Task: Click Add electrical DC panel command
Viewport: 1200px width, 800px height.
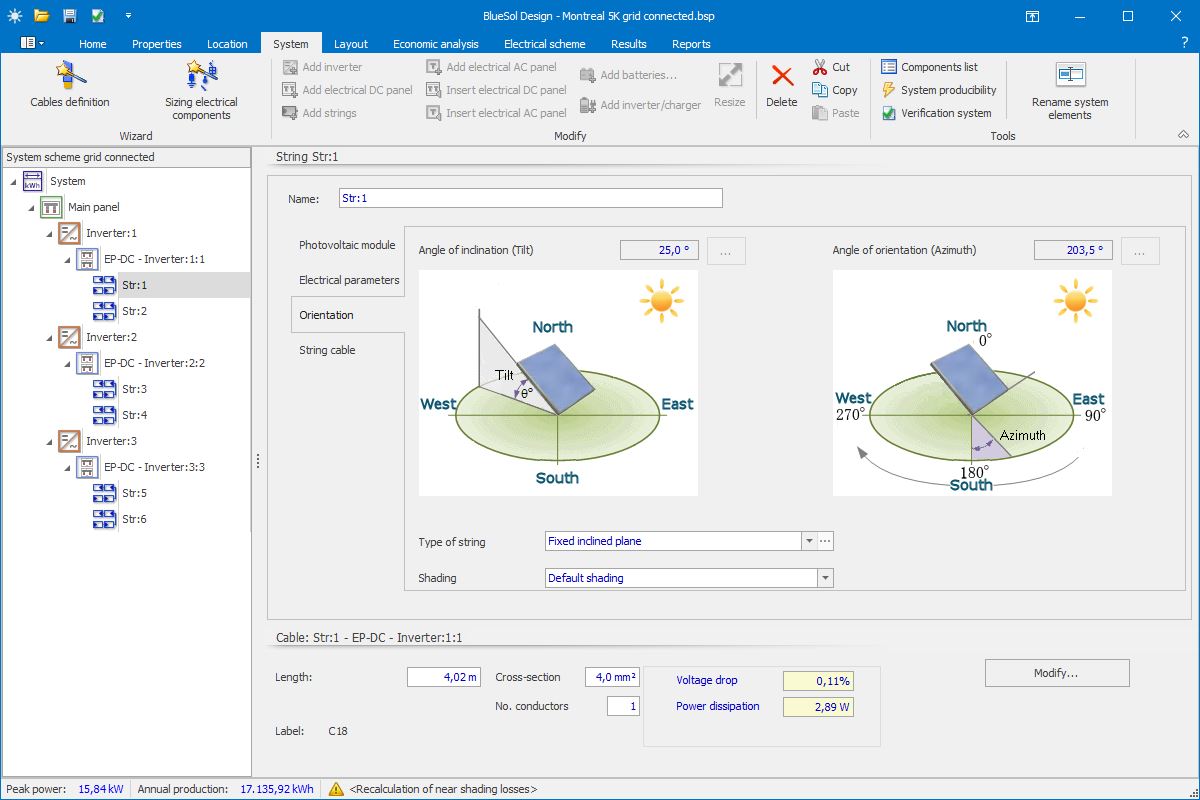Action: pyautogui.click(x=347, y=90)
